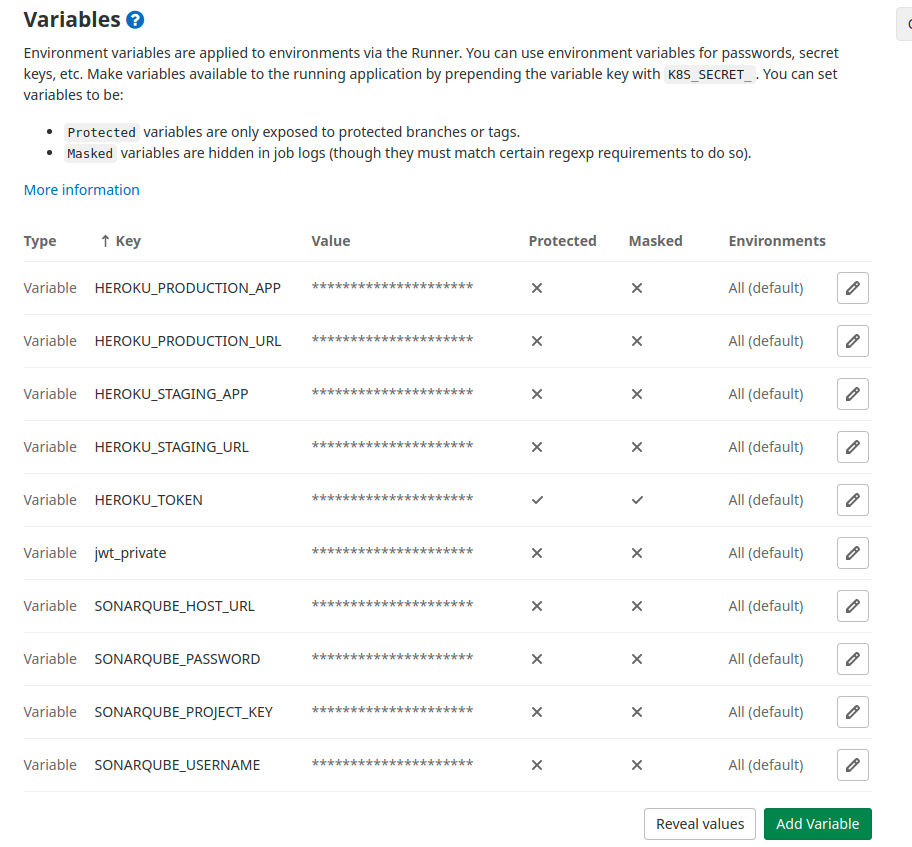Image resolution: width=912 pixels, height=847 pixels.
Task: Edit the HEROKU_TOKEN variable
Action: pos(852,500)
